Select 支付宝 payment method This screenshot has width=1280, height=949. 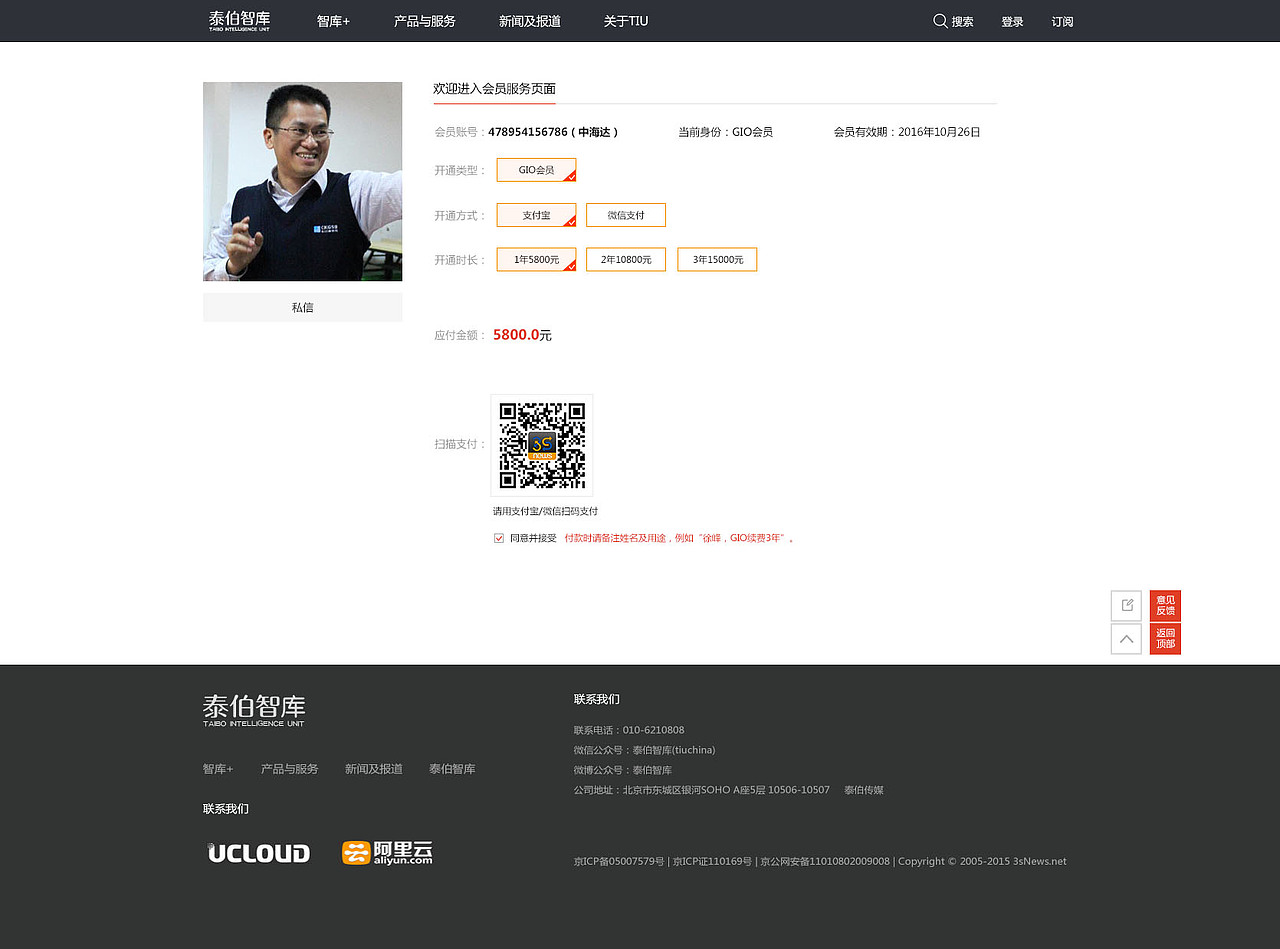pos(536,215)
